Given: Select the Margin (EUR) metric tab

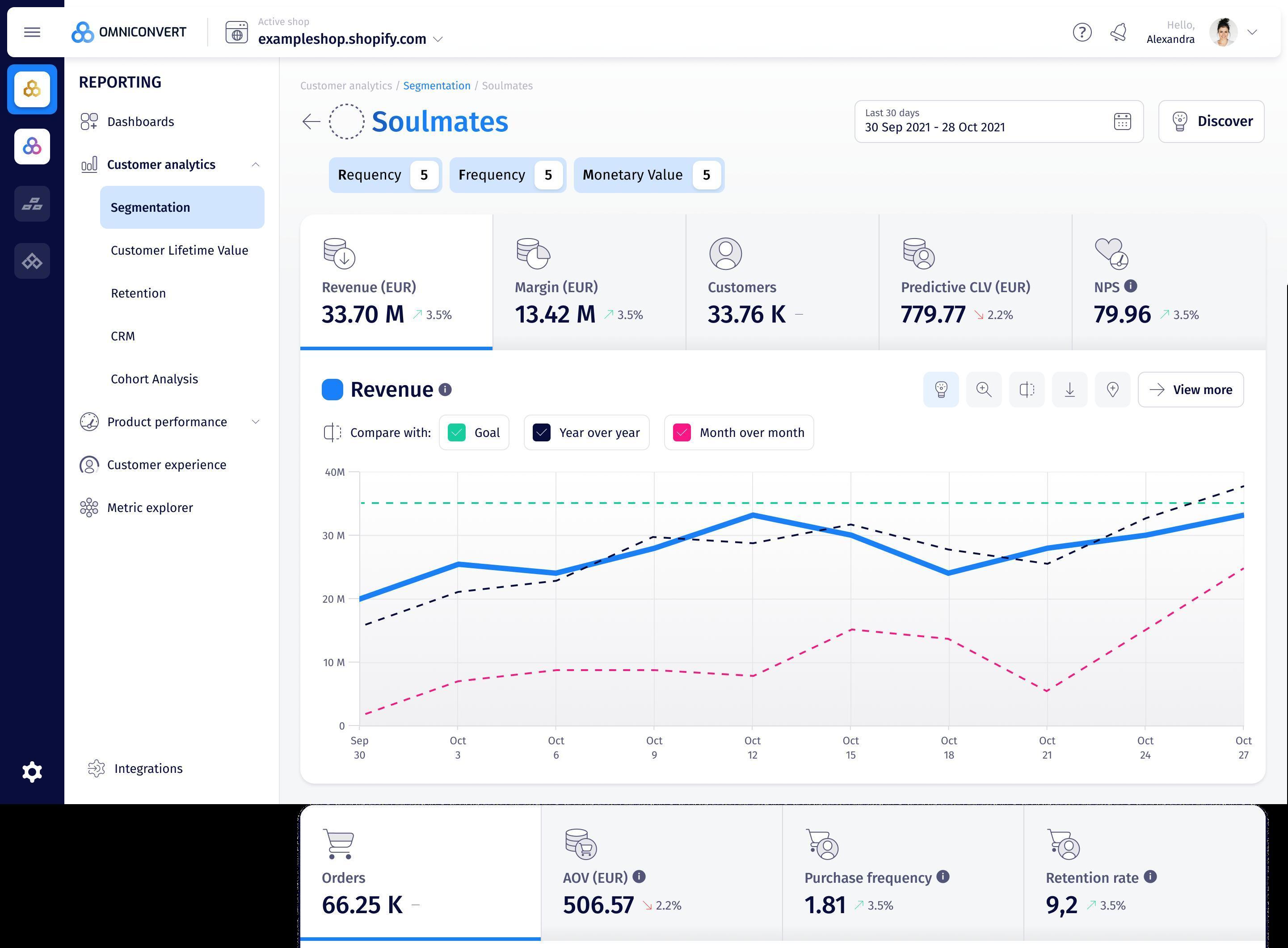Looking at the screenshot, I should (x=589, y=282).
